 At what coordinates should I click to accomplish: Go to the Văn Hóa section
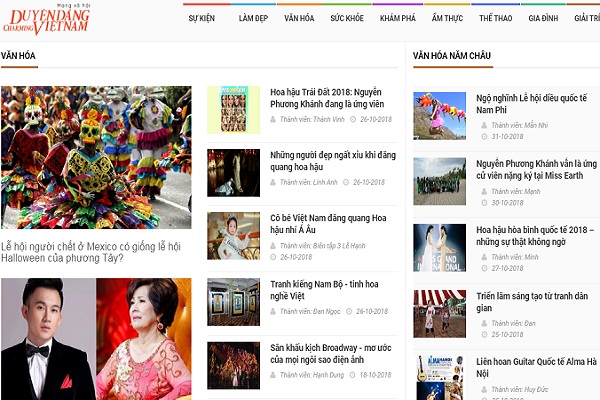299,19
